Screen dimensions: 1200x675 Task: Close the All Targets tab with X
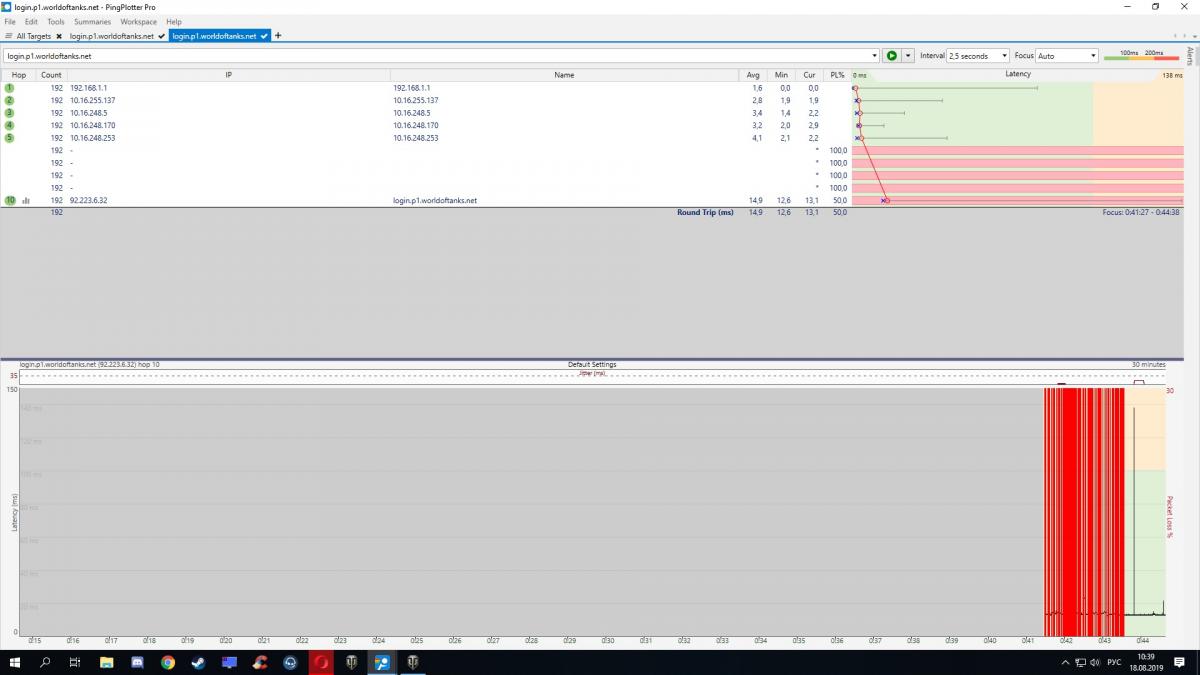point(59,36)
